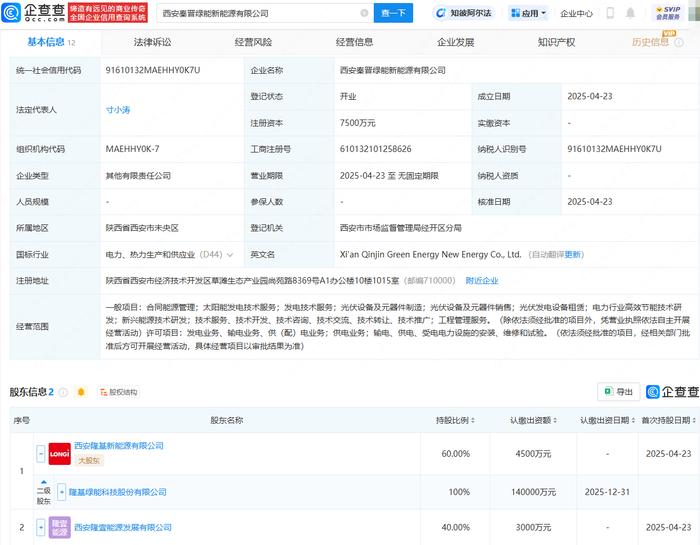
Task: Select organization code MAEHHY0K-7 value
Action: point(132,149)
